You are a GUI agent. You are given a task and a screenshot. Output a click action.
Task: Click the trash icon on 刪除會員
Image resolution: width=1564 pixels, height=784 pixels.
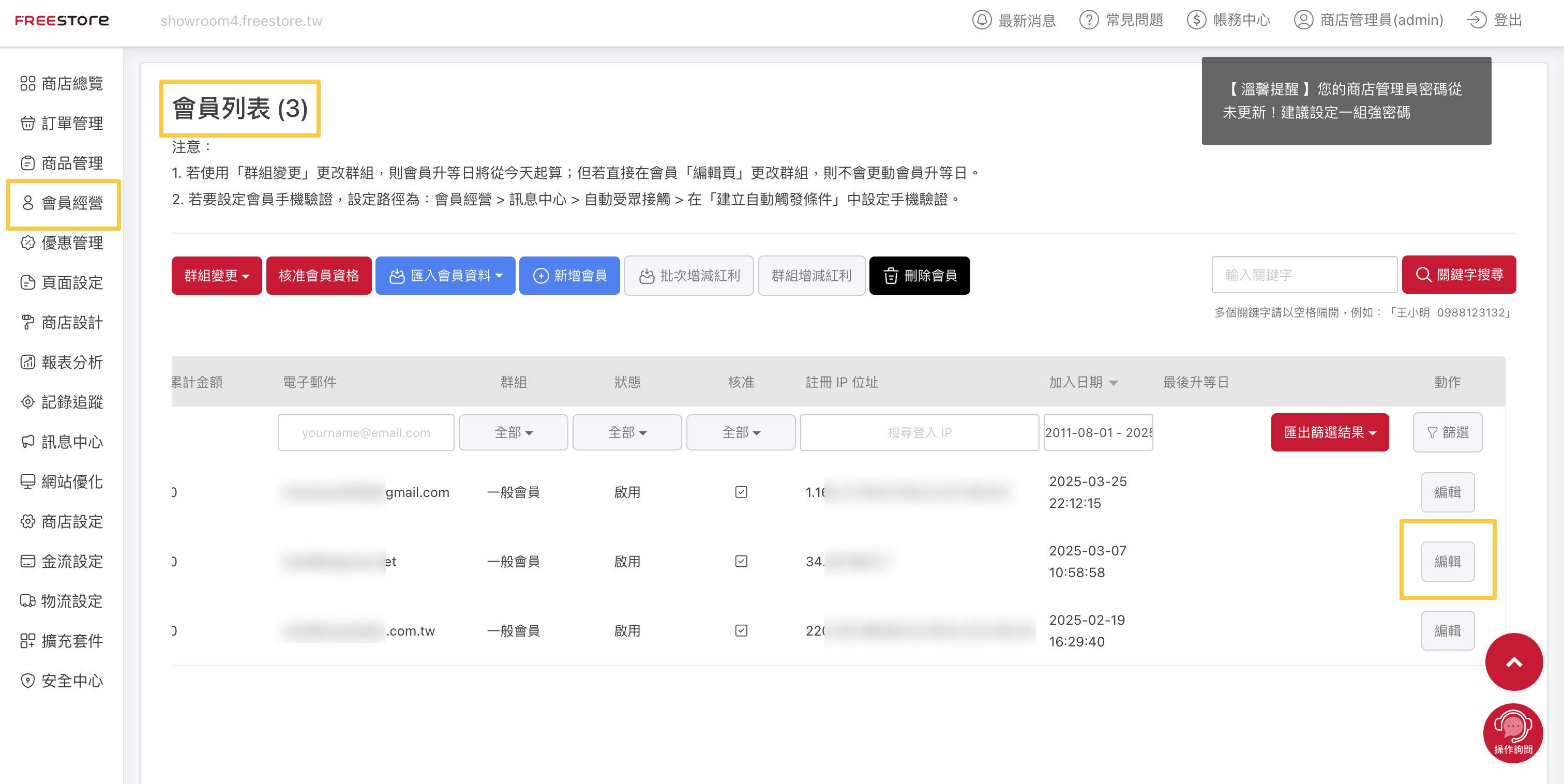pyautogui.click(x=891, y=276)
